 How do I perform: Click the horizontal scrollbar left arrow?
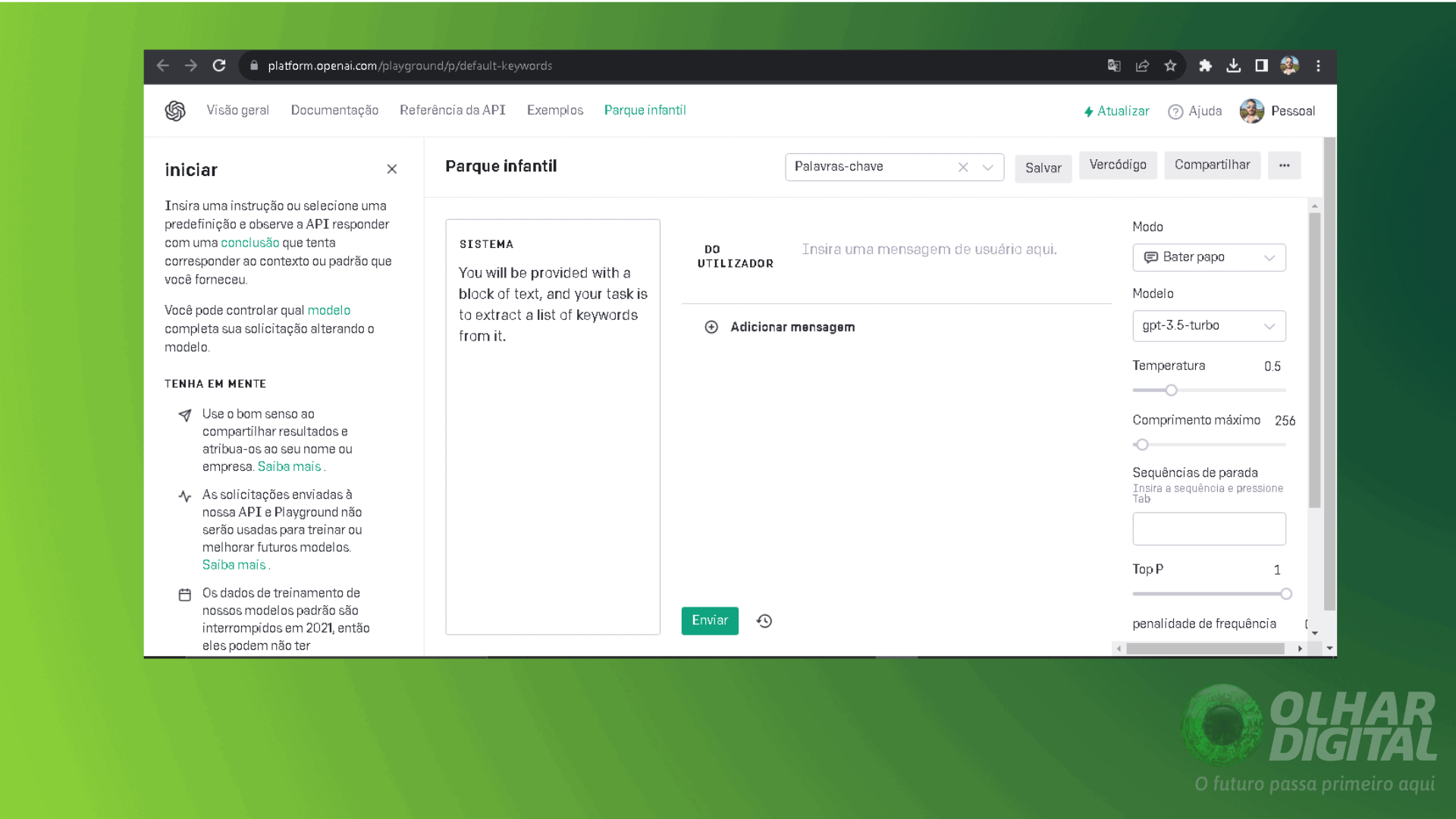click(x=1119, y=648)
